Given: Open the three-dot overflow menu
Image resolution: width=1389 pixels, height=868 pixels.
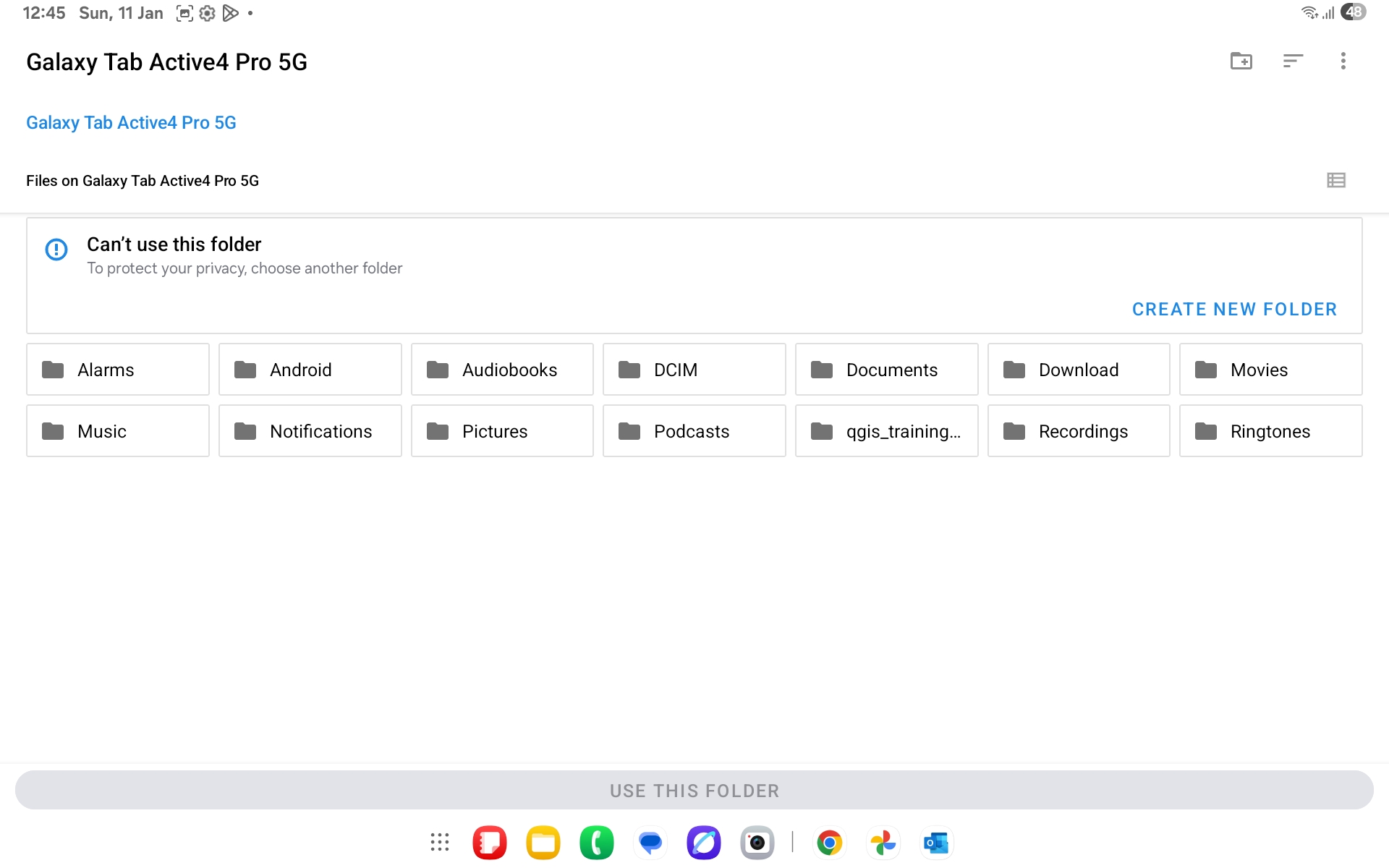Looking at the screenshot, I should coord(1343,61).
